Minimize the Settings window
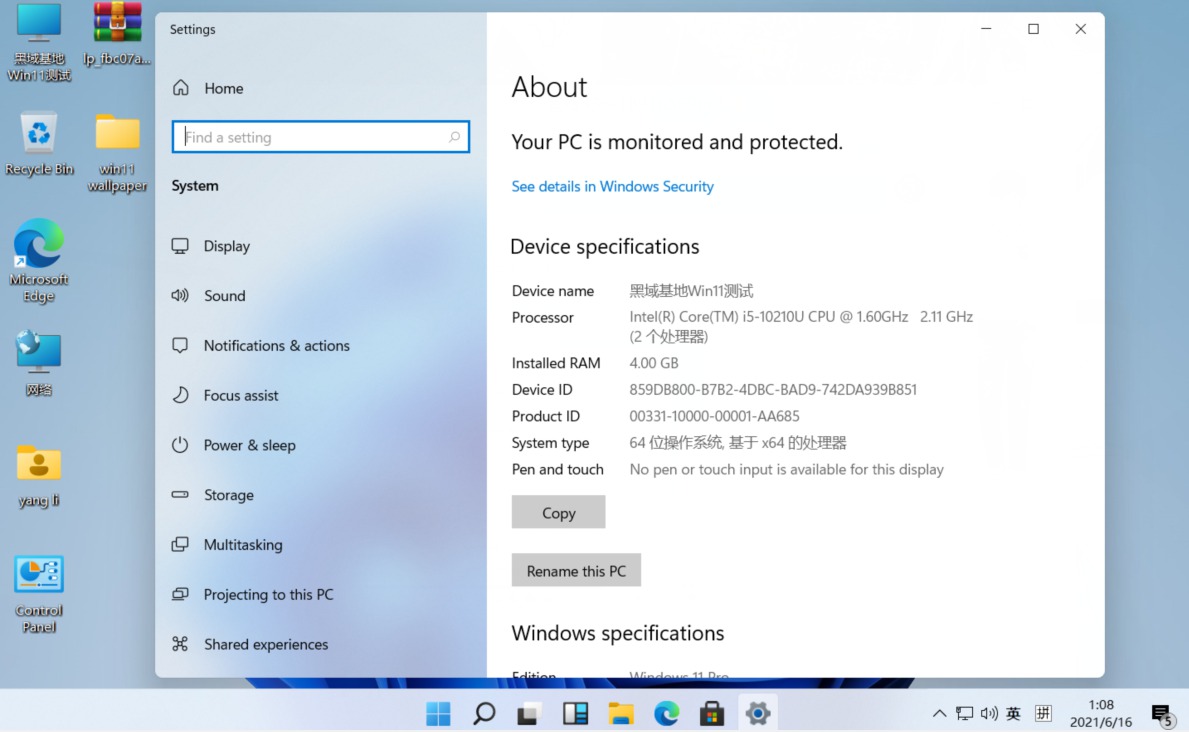 point(986,29)
